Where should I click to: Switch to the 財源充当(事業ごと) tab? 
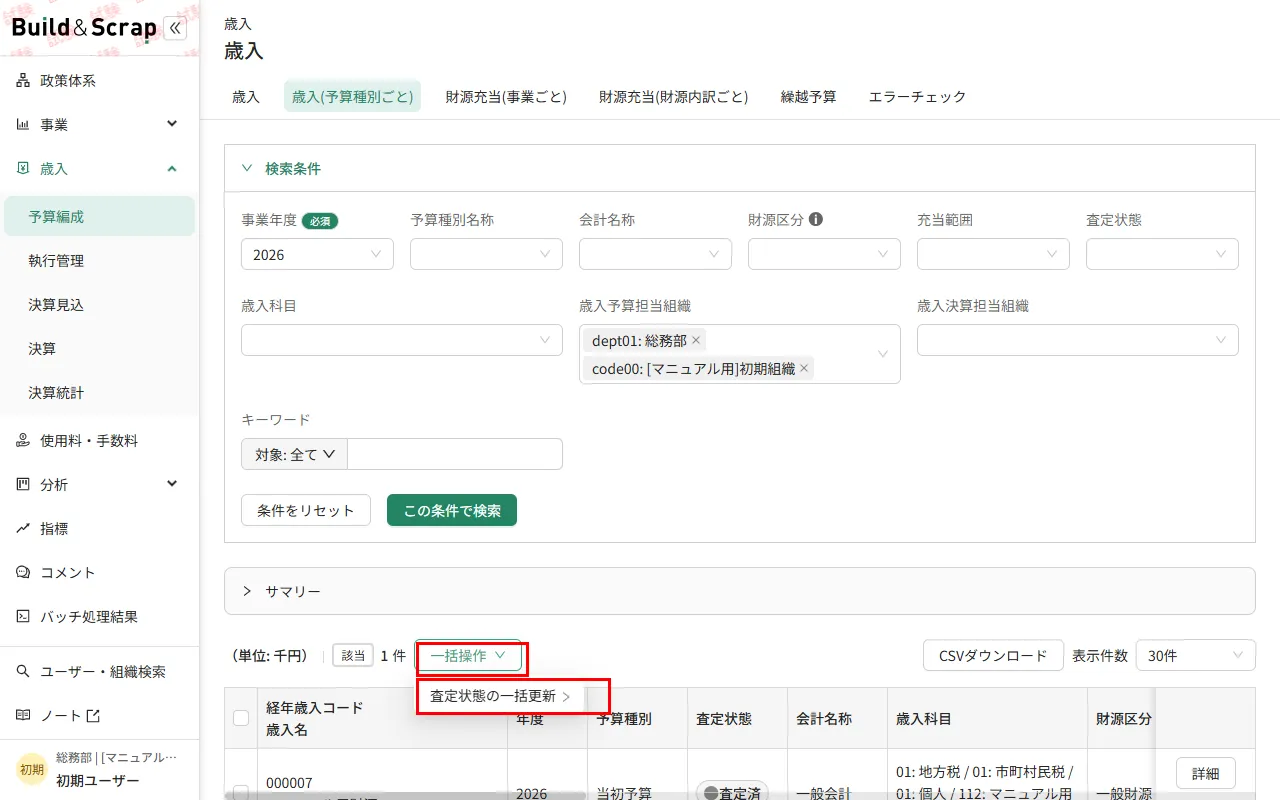(x=507, y=97)
